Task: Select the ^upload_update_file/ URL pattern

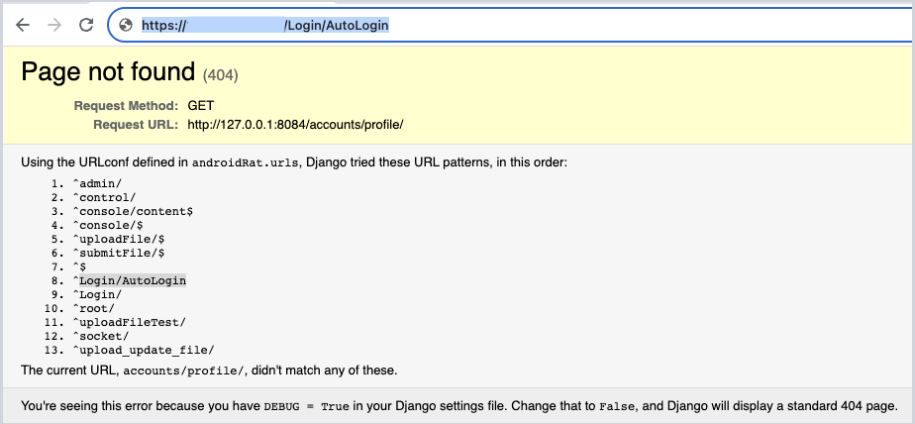Action: point(142,350)
